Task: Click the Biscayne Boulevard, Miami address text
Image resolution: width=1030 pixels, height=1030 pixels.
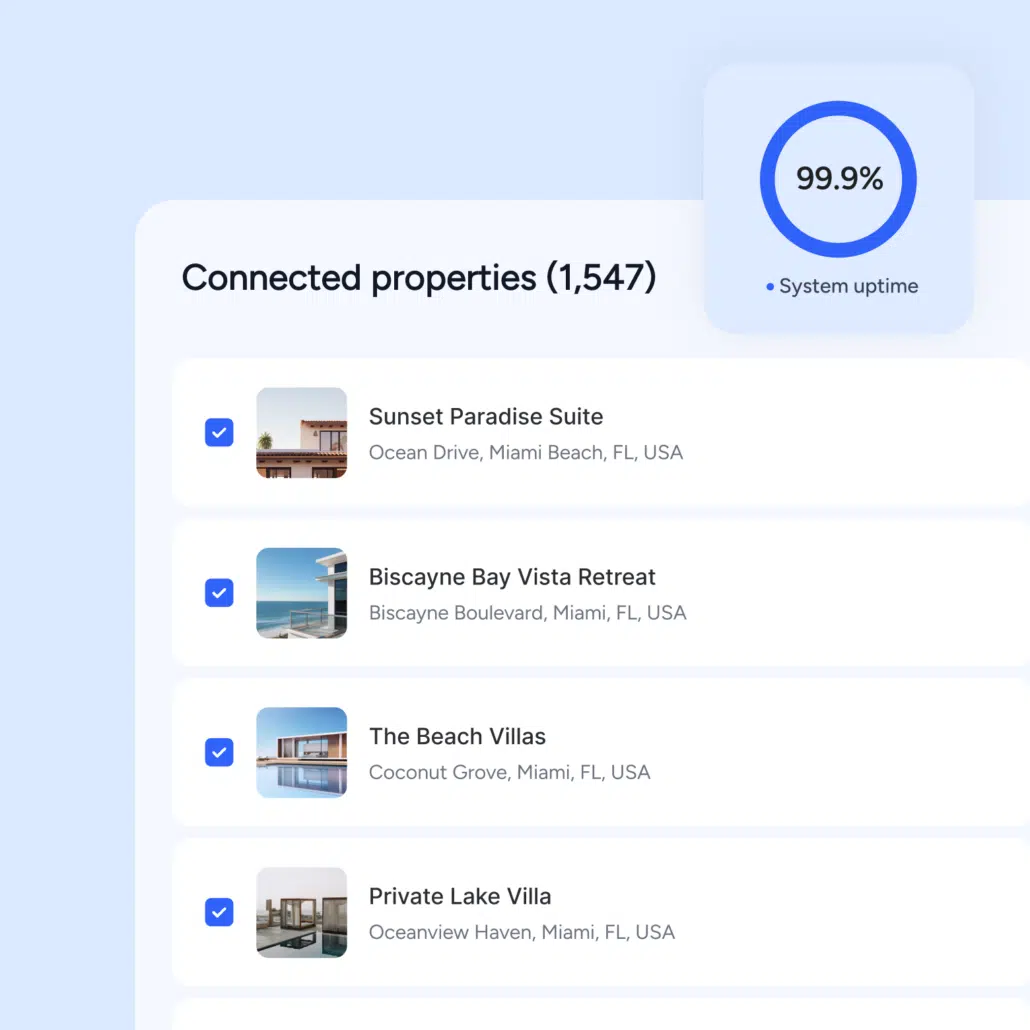Action: click(x=527, y=612)
